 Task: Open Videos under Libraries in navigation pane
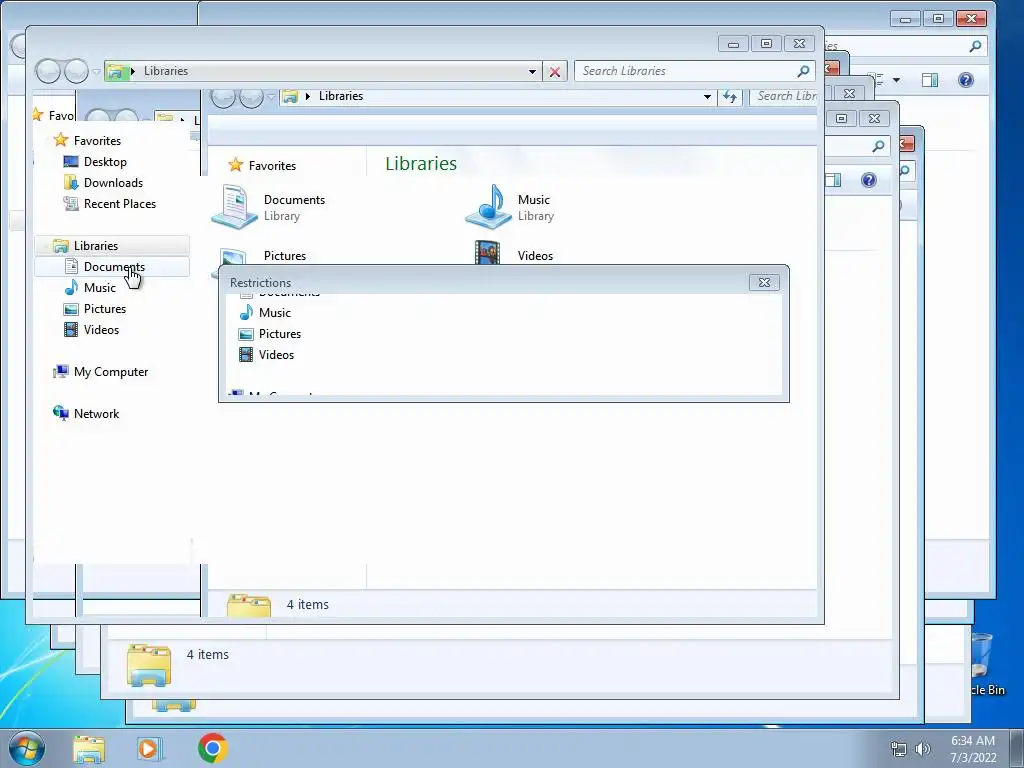click(101, 330)
